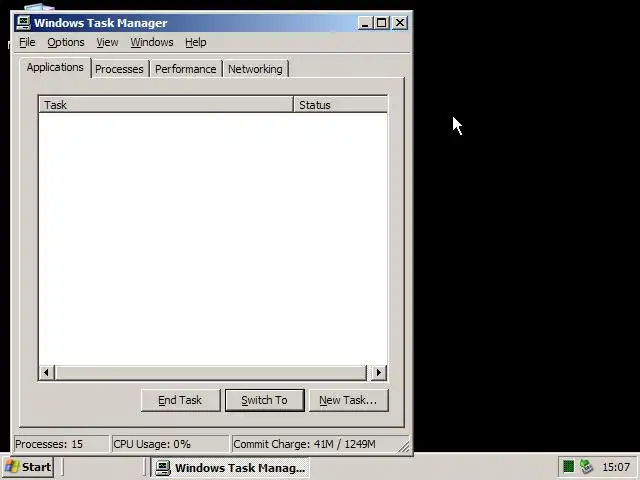The image size is (640, 480).
Task: Click the safely remove hardware tray icon
Action: click(x=586, y=466)
